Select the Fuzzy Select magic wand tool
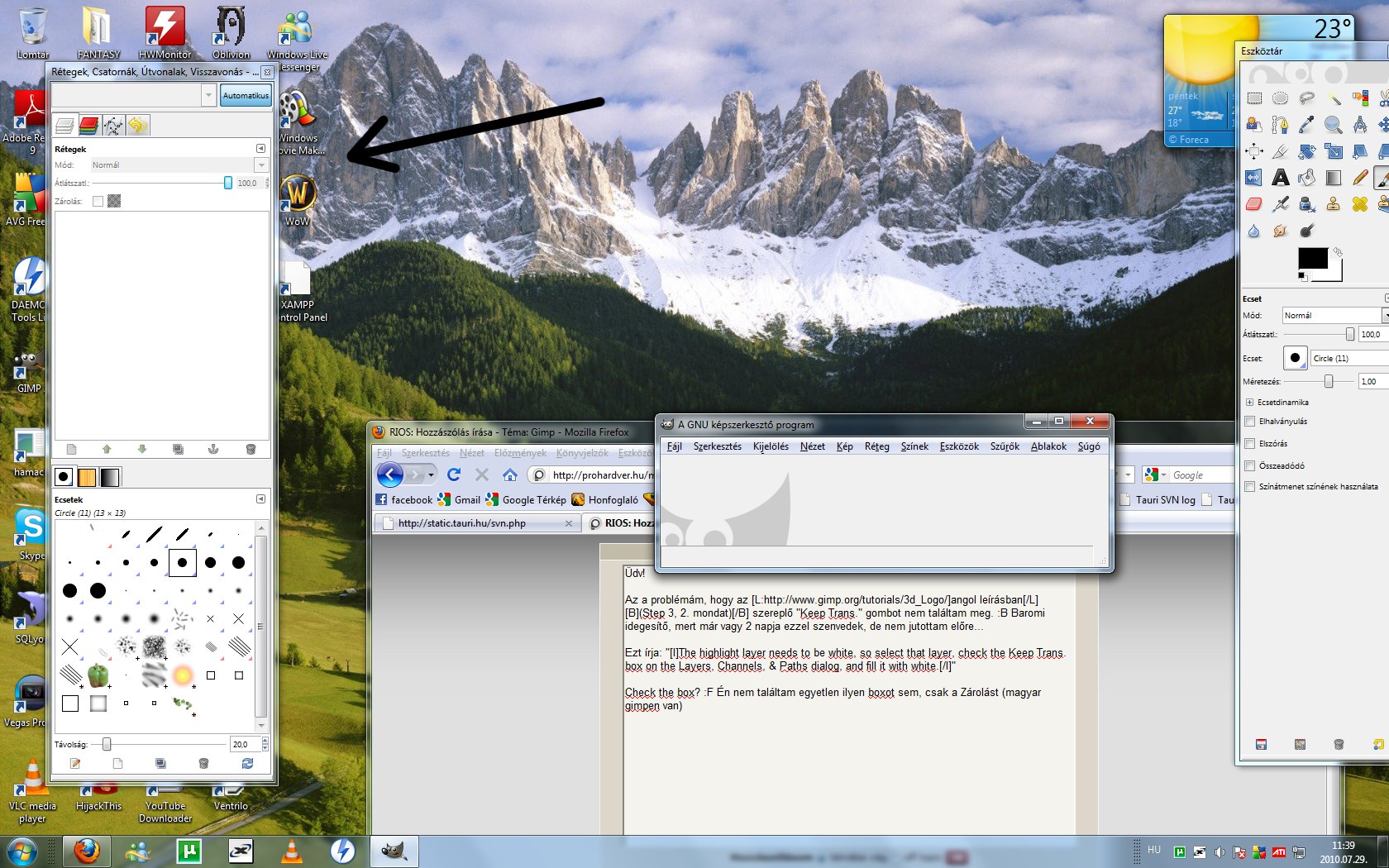The height and width of the screenshot is (868, 1389). [1334, 99]
